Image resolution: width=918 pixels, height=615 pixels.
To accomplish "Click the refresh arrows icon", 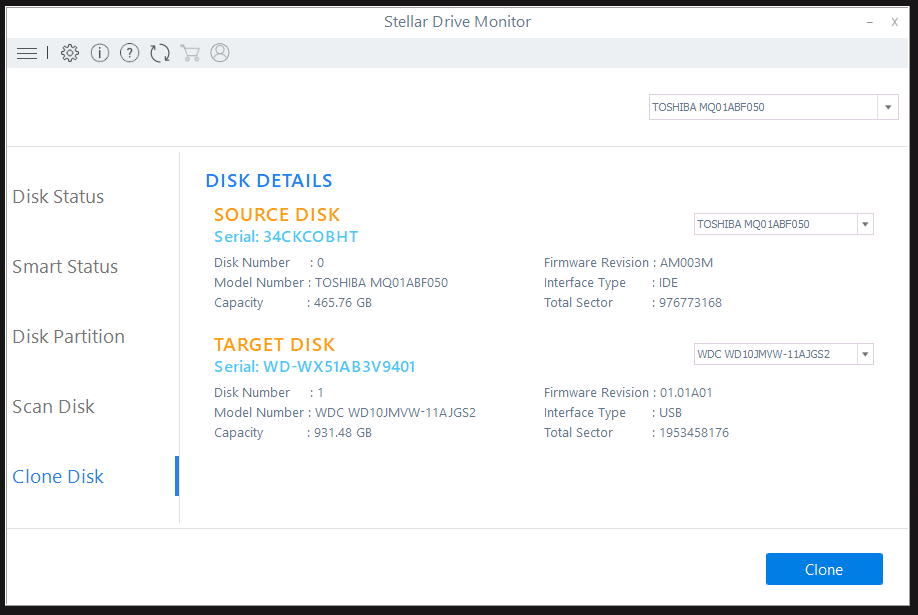I will [160, 53].
